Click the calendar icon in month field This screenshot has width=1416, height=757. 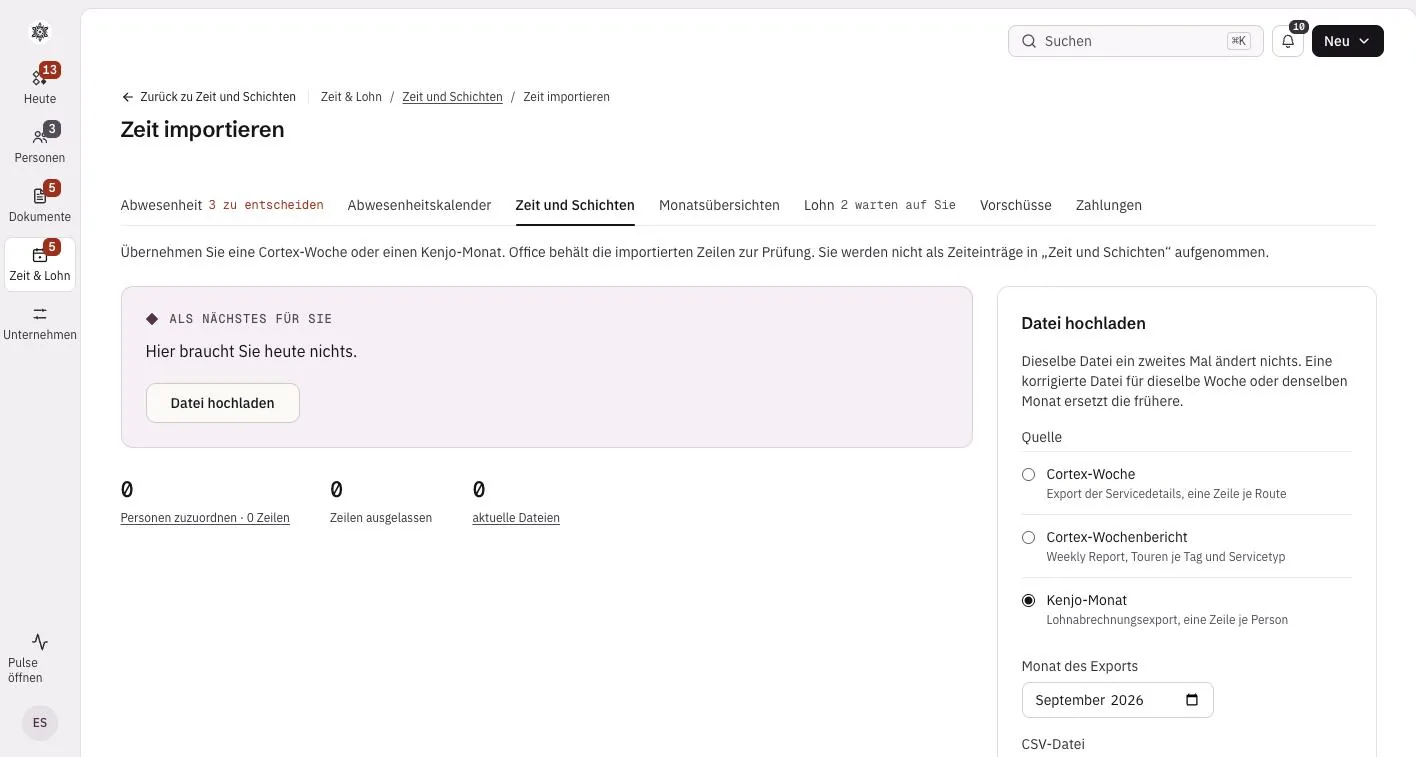pyautogui.click(x=1192, y=700)
